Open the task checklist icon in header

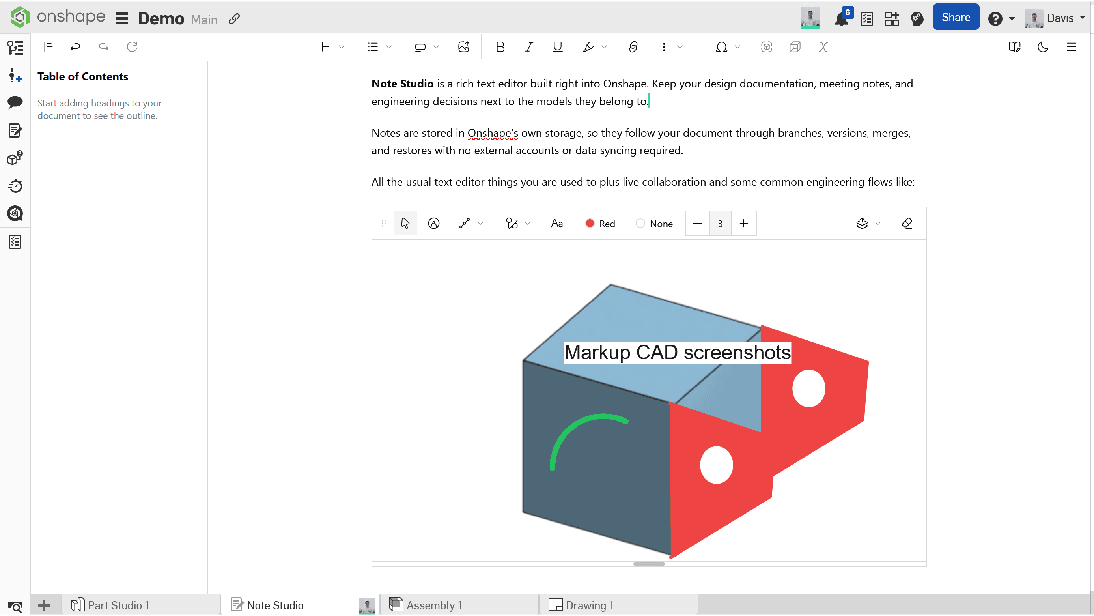867,19
